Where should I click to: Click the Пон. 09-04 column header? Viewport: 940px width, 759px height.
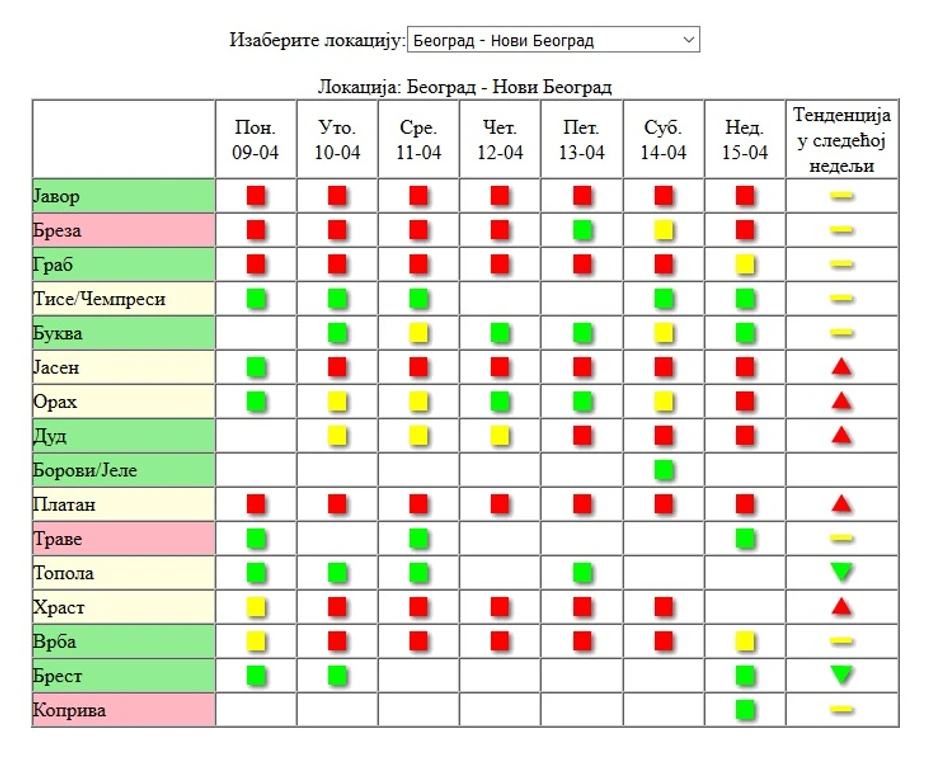click(256, 139)
